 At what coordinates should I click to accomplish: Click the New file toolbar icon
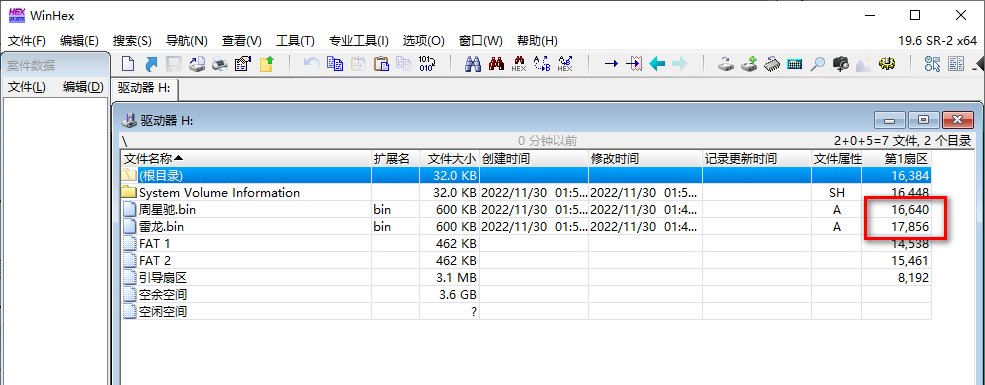128,63
